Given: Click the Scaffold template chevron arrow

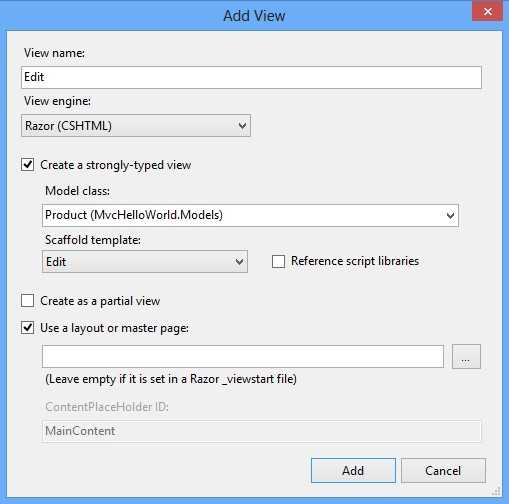Looking at the screenshot, I should (x=239, y=262).
